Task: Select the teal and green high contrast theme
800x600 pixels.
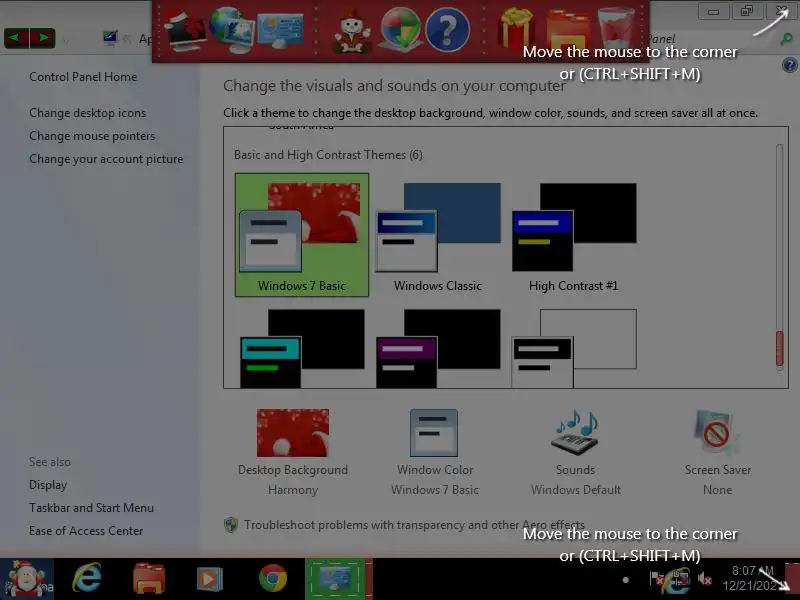Action: (x=302, y=348)
